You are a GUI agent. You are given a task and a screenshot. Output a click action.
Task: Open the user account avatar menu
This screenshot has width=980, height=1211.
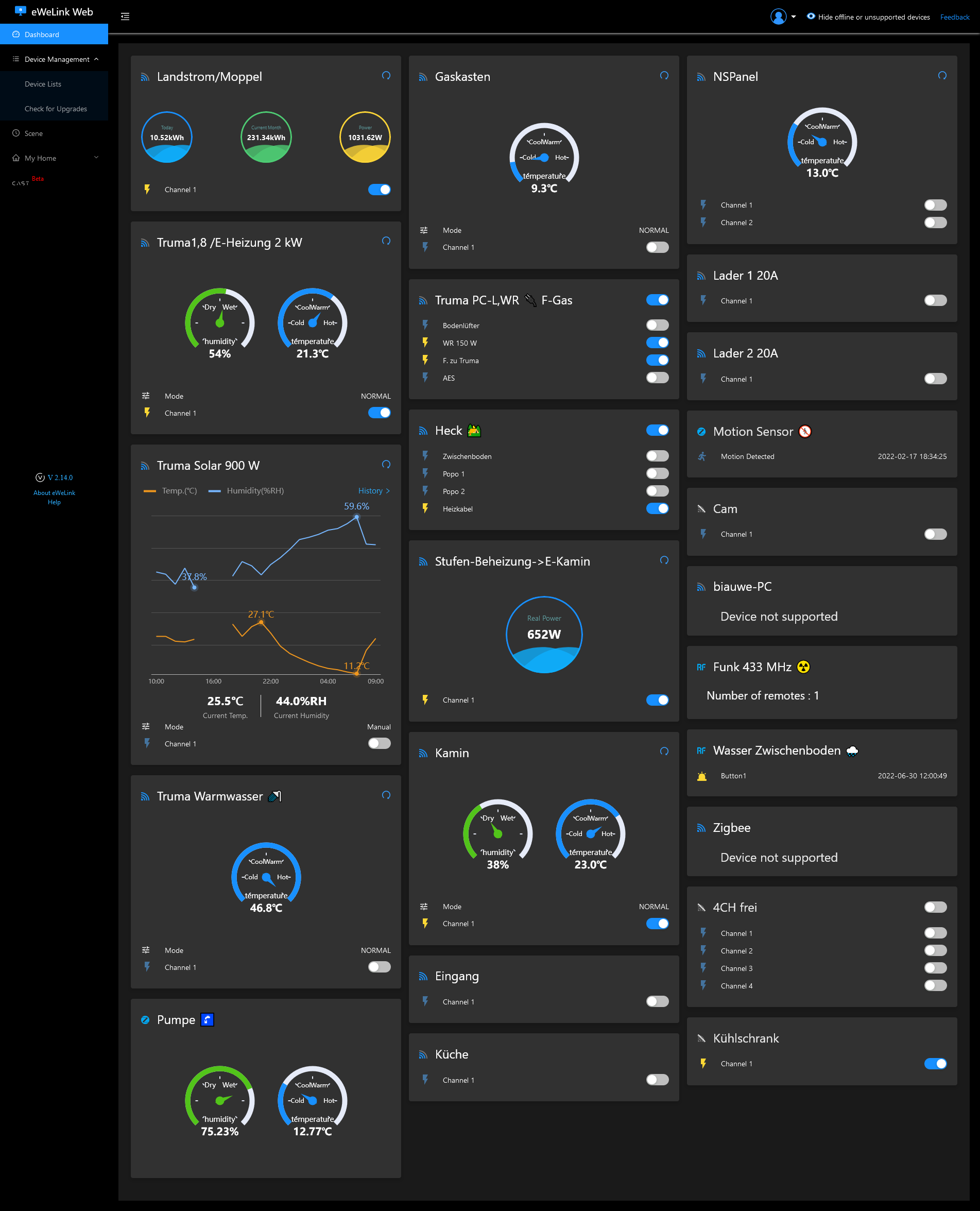point(779,17)
